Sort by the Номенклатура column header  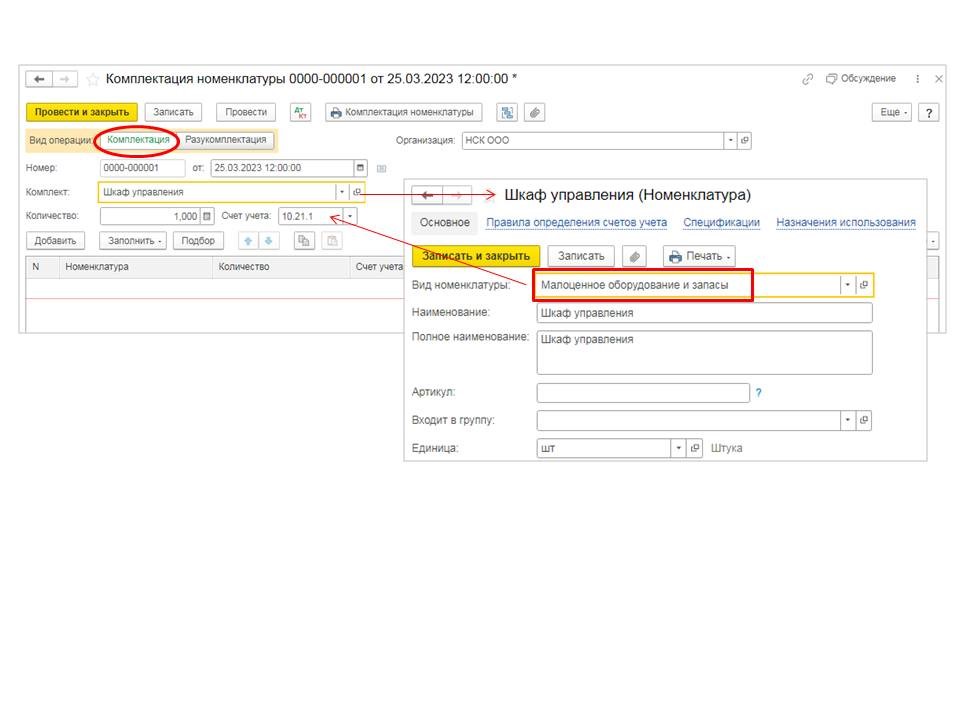(x=136, y=267)
